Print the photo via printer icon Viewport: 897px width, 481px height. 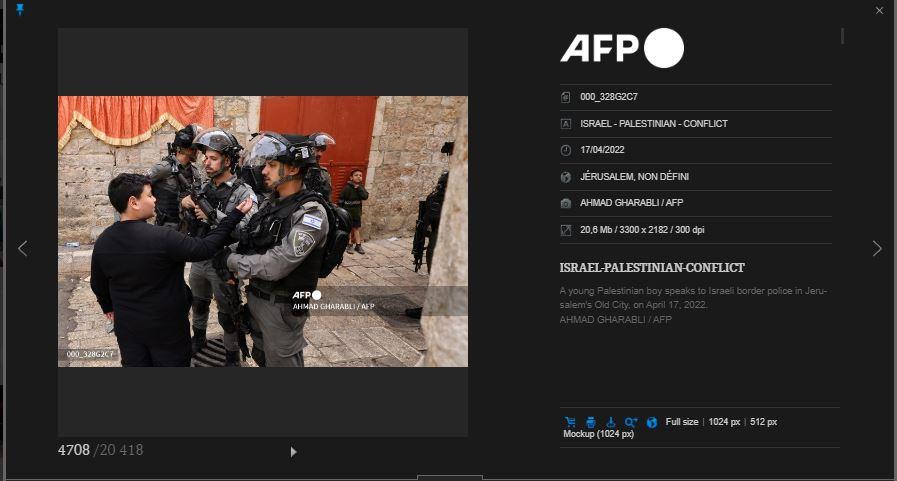tap(591, 422)
